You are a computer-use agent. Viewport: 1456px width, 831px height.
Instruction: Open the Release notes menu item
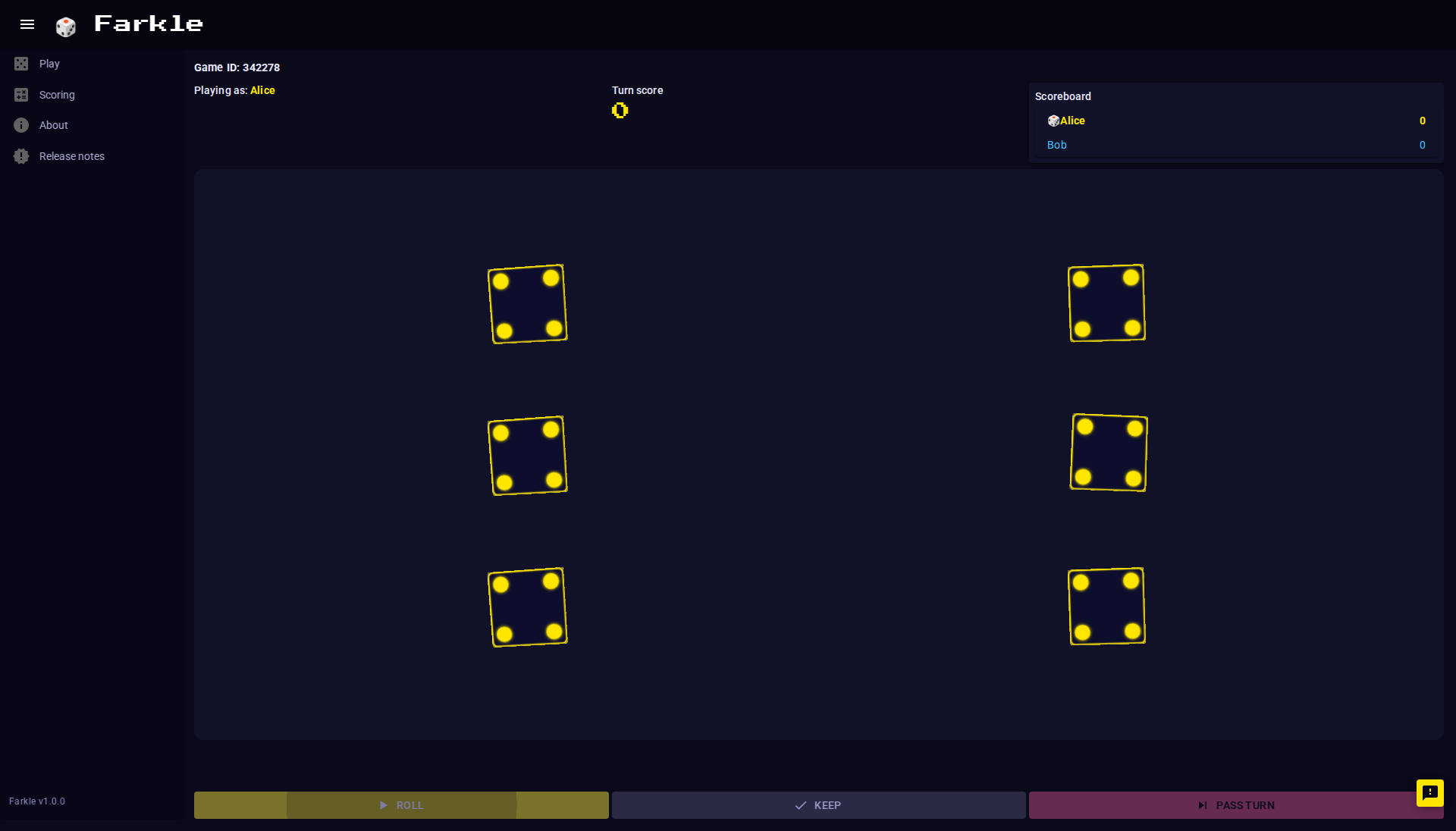91,156
